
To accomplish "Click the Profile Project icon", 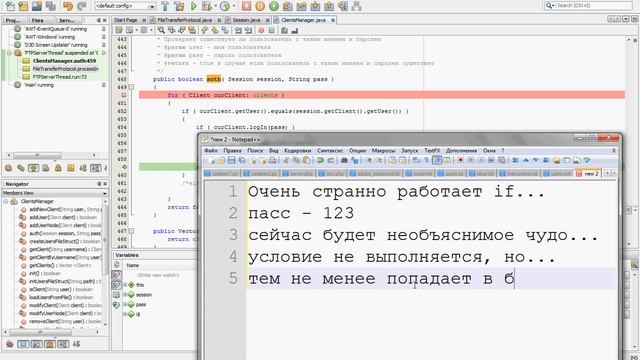I will [224, 6].
